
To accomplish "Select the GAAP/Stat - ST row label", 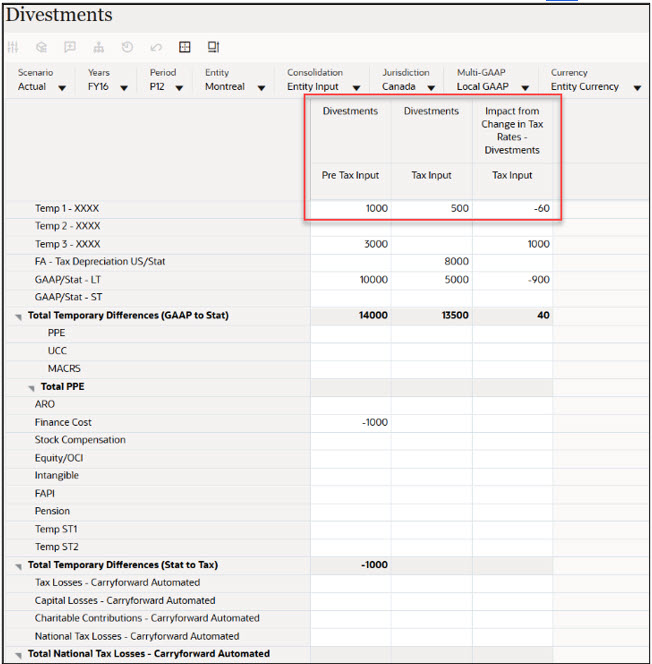I will point(69,297).
